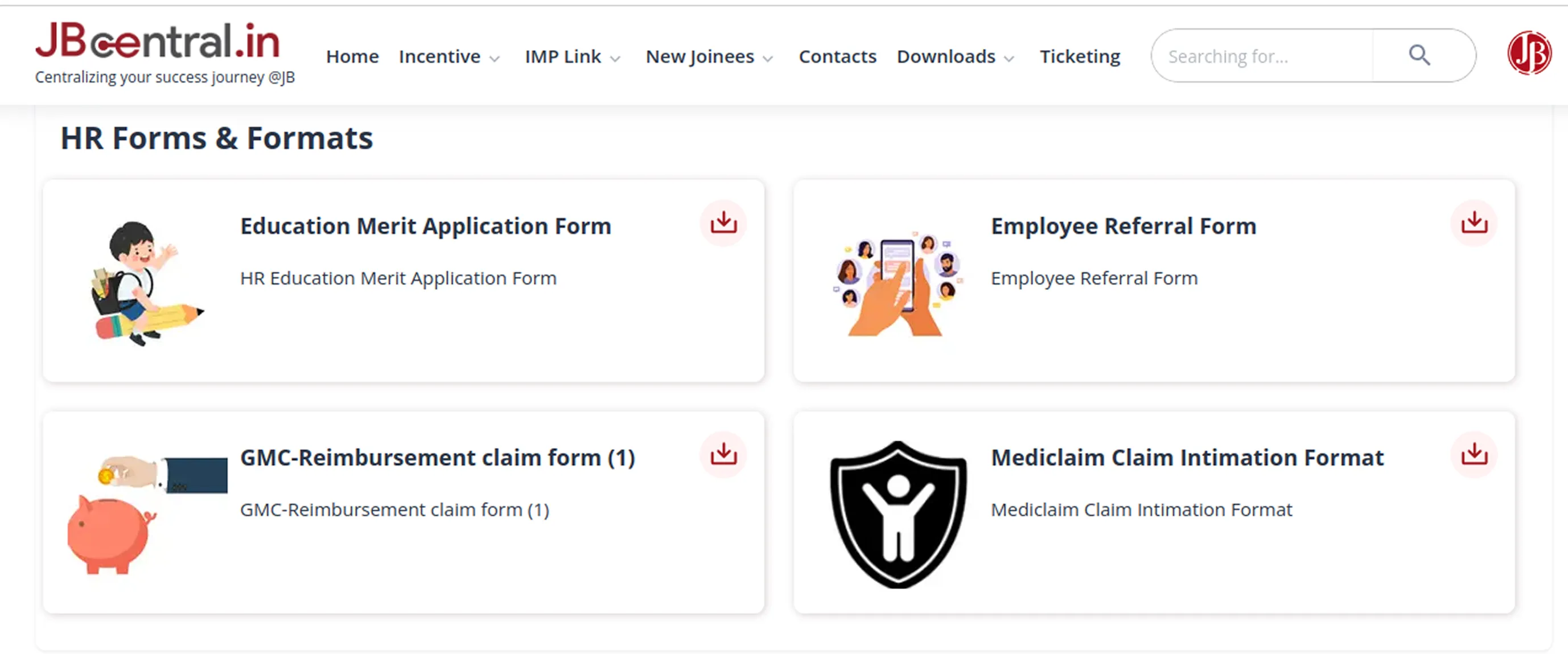1568x654 pixels.
Task: Click the Employee Referral Form title
Action: point(1123,226)
